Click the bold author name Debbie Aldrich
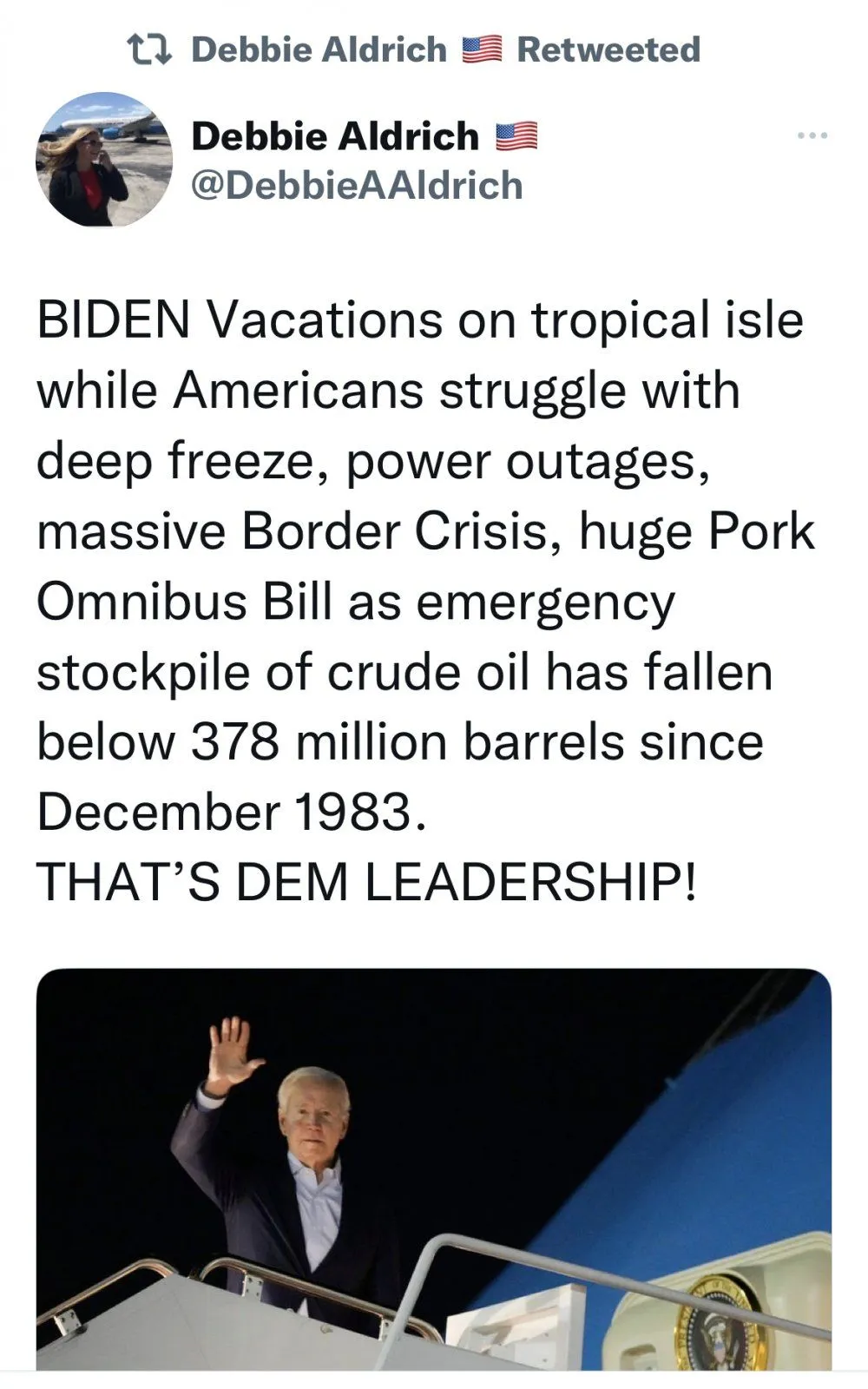Screen dimensions: 868x1389 click(334, 136)
